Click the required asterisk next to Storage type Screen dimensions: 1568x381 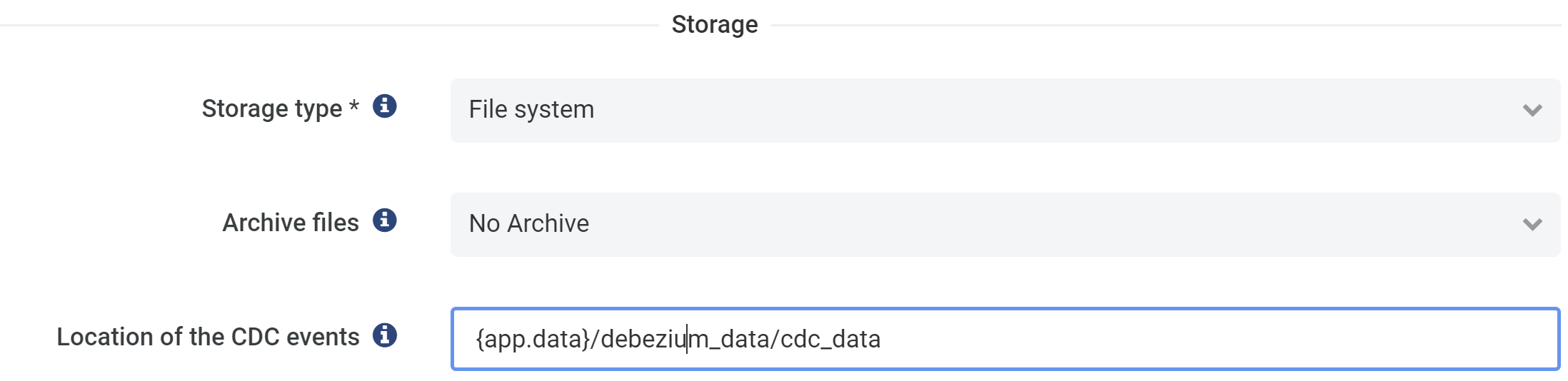(353, 106)
